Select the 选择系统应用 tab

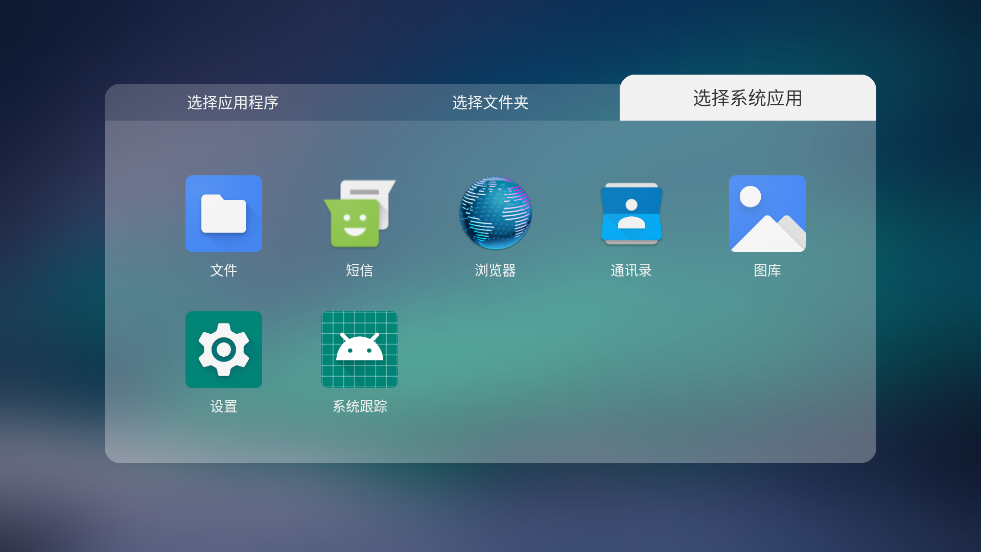pos(748,98)
